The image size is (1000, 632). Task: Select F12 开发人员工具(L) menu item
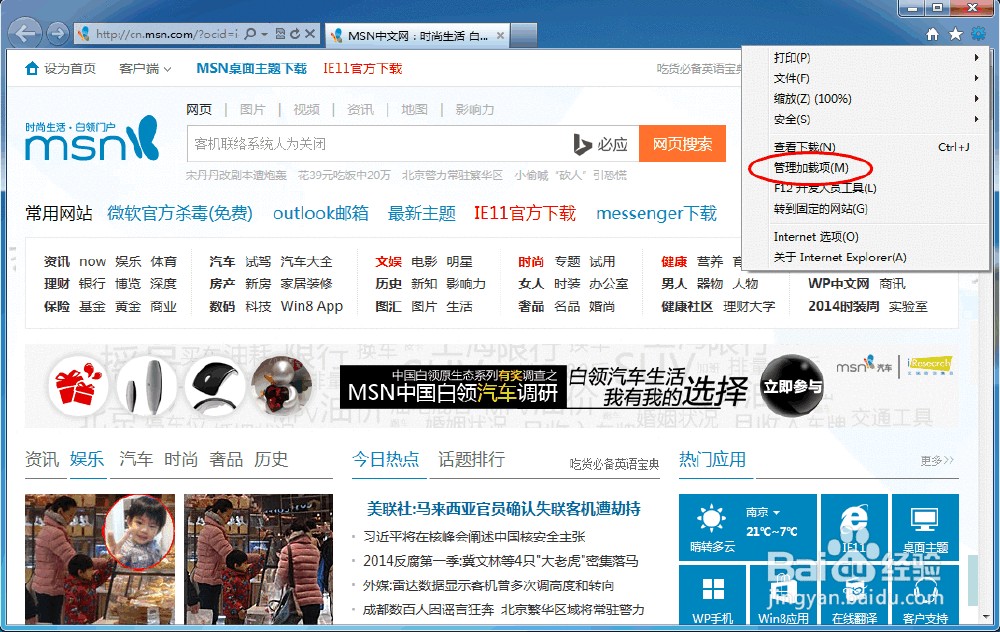point(865,187)
